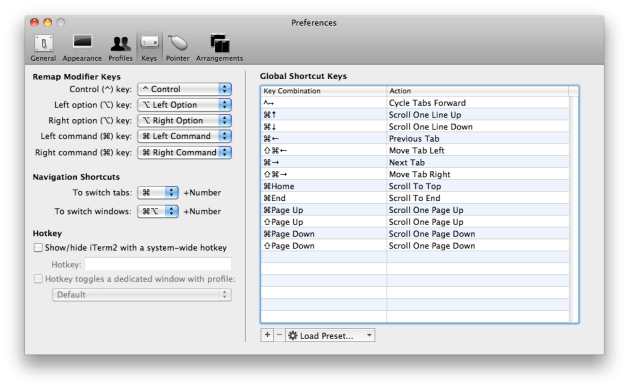The image size is (629, 389).
Task: Open the Pointer preferences pane
Action: tap(177, 48)
